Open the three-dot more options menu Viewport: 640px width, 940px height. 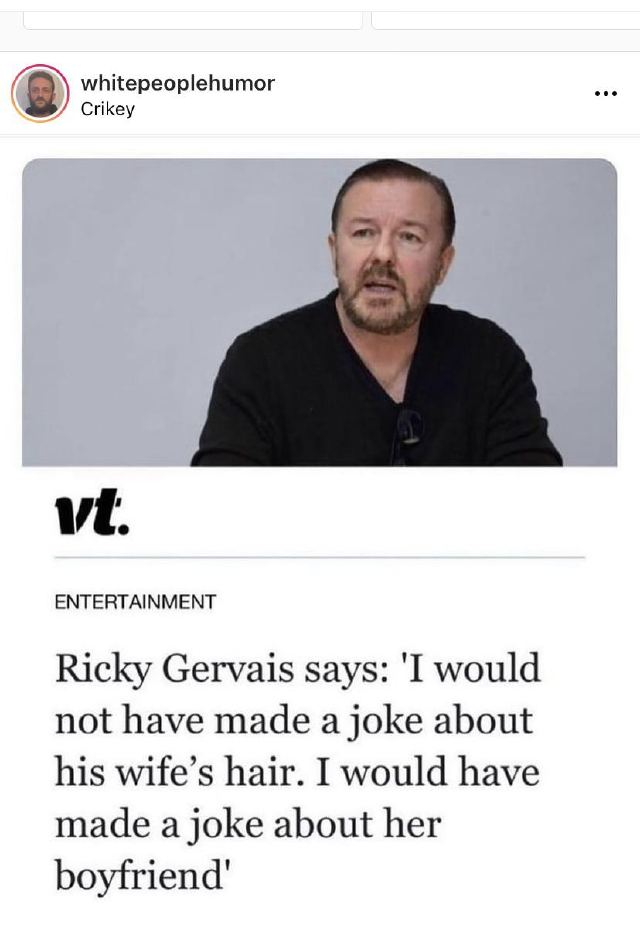605,94
